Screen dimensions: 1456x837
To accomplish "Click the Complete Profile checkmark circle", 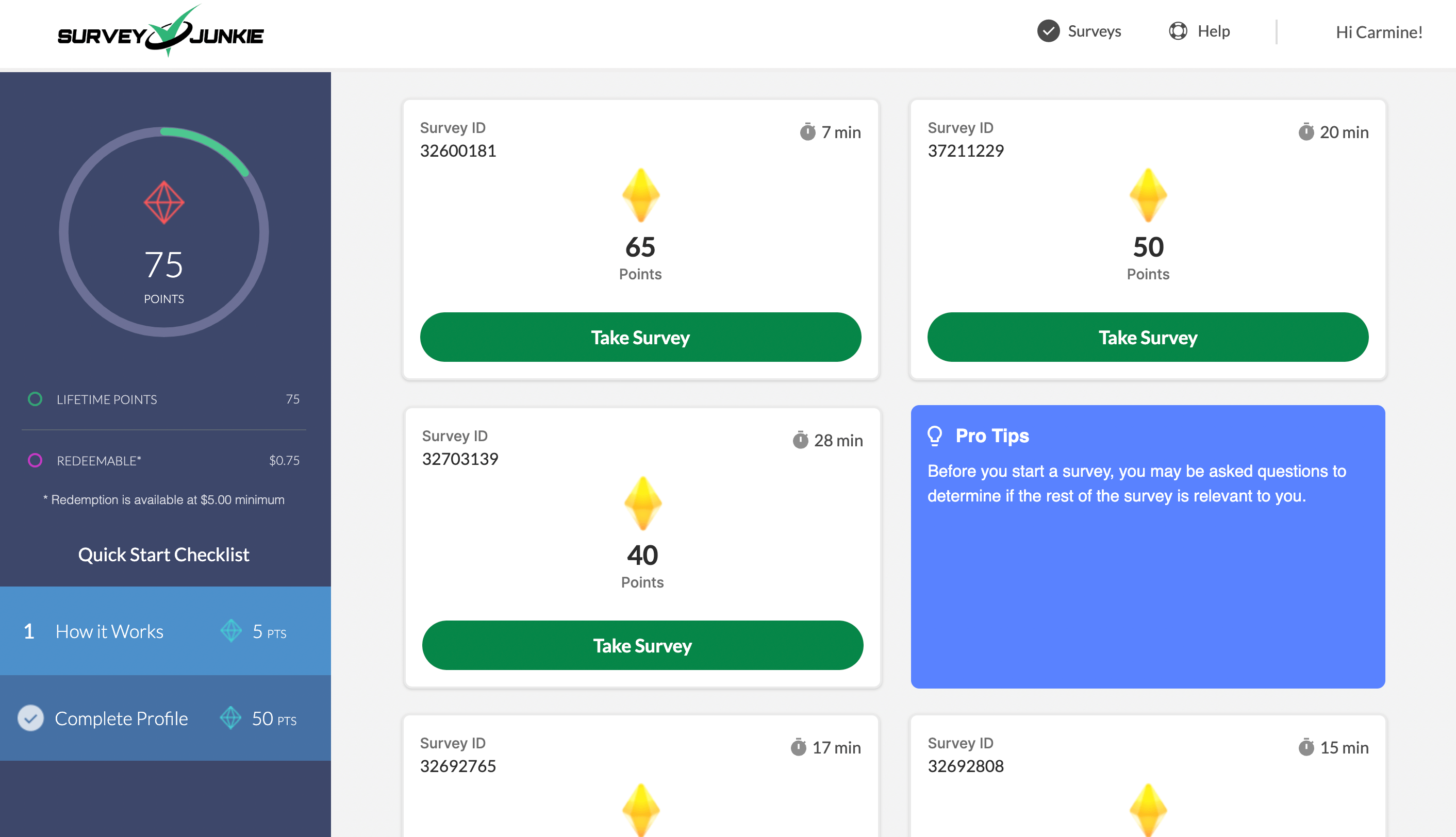I will tap(30, 718).
